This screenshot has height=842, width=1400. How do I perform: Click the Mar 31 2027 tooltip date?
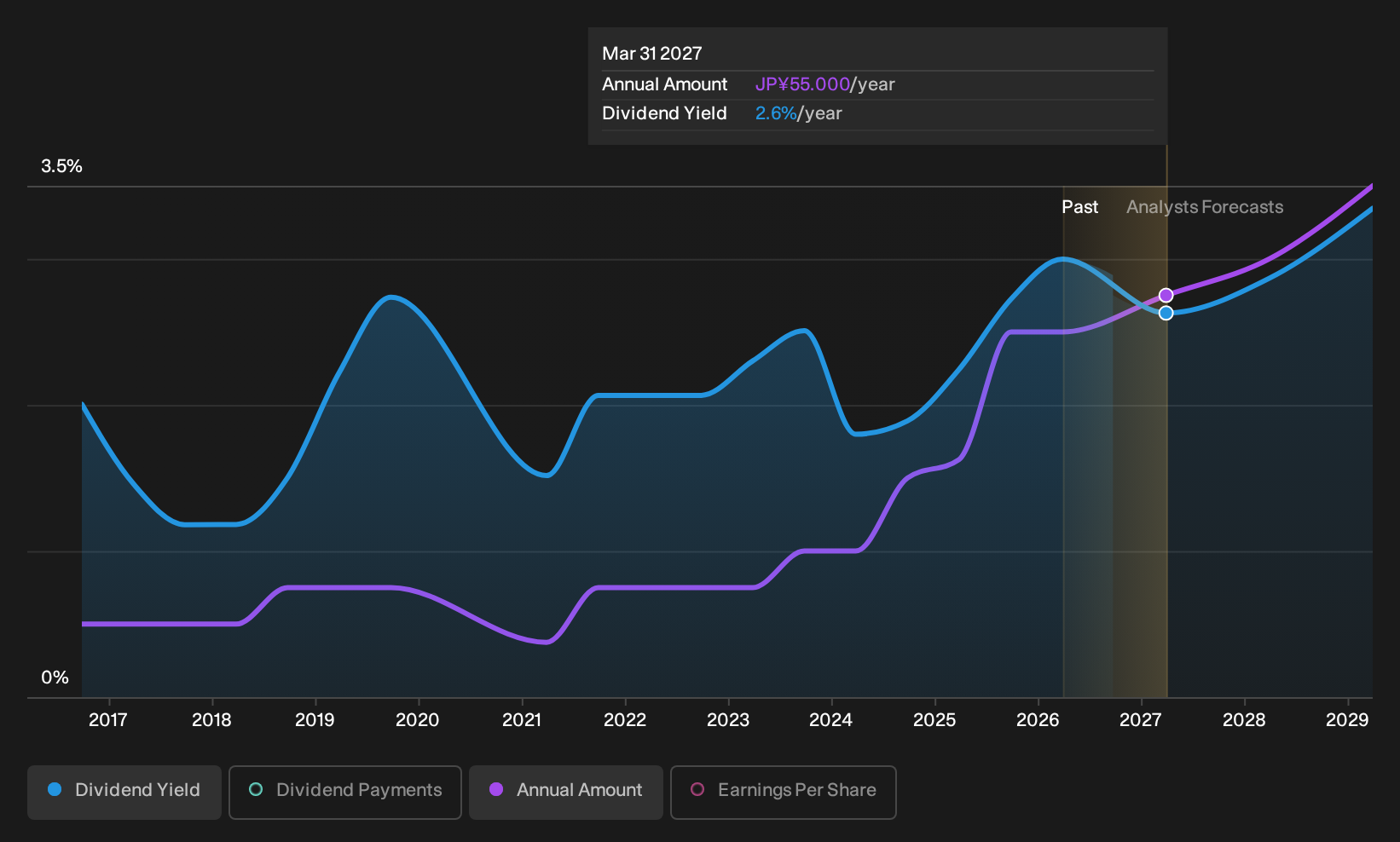pos(652,54)
